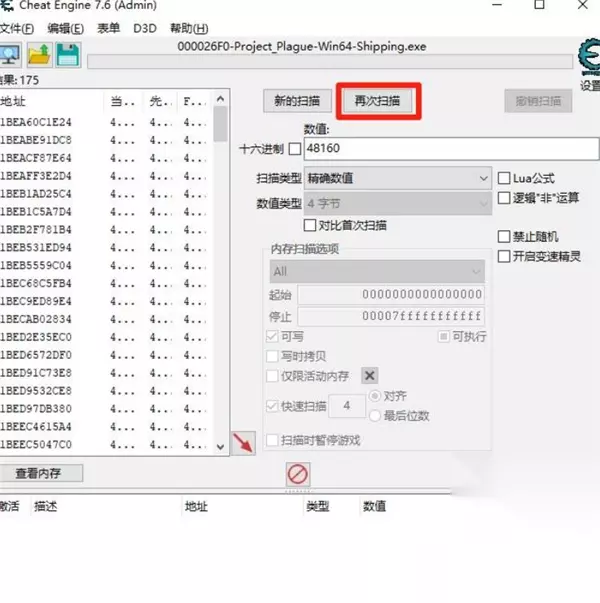Toggle the 写时拷贝 checkbox
This screenshot has width=600, height=603.
(x=272, y=356)
